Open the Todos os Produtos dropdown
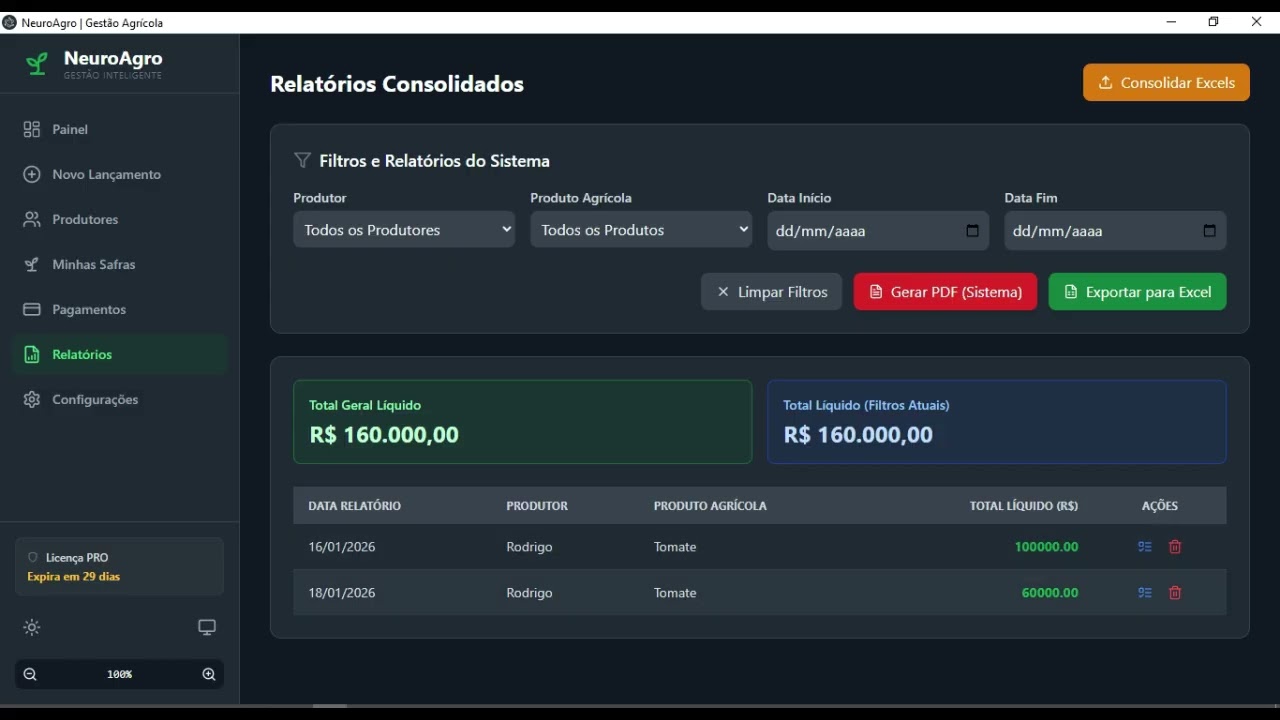The height and width of the screenshot is (720, 1280). (x=641, y=230)
